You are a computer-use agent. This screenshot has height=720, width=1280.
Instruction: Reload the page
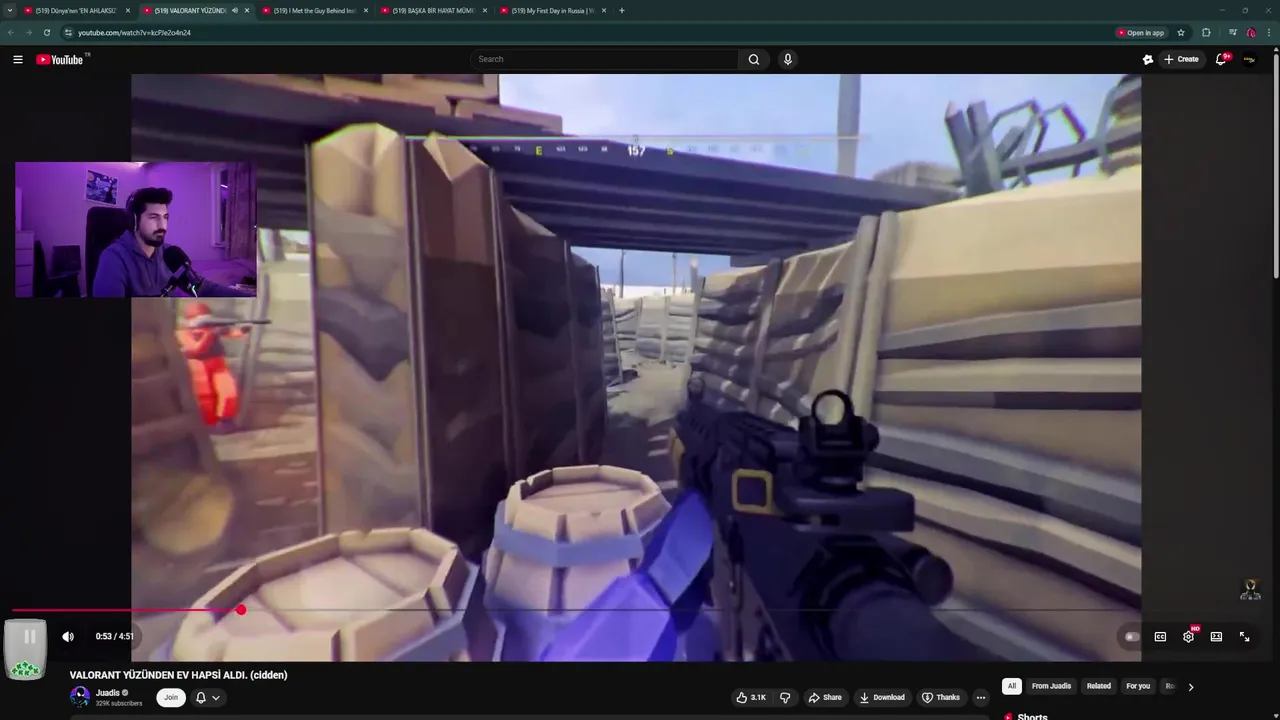[46, 32]
